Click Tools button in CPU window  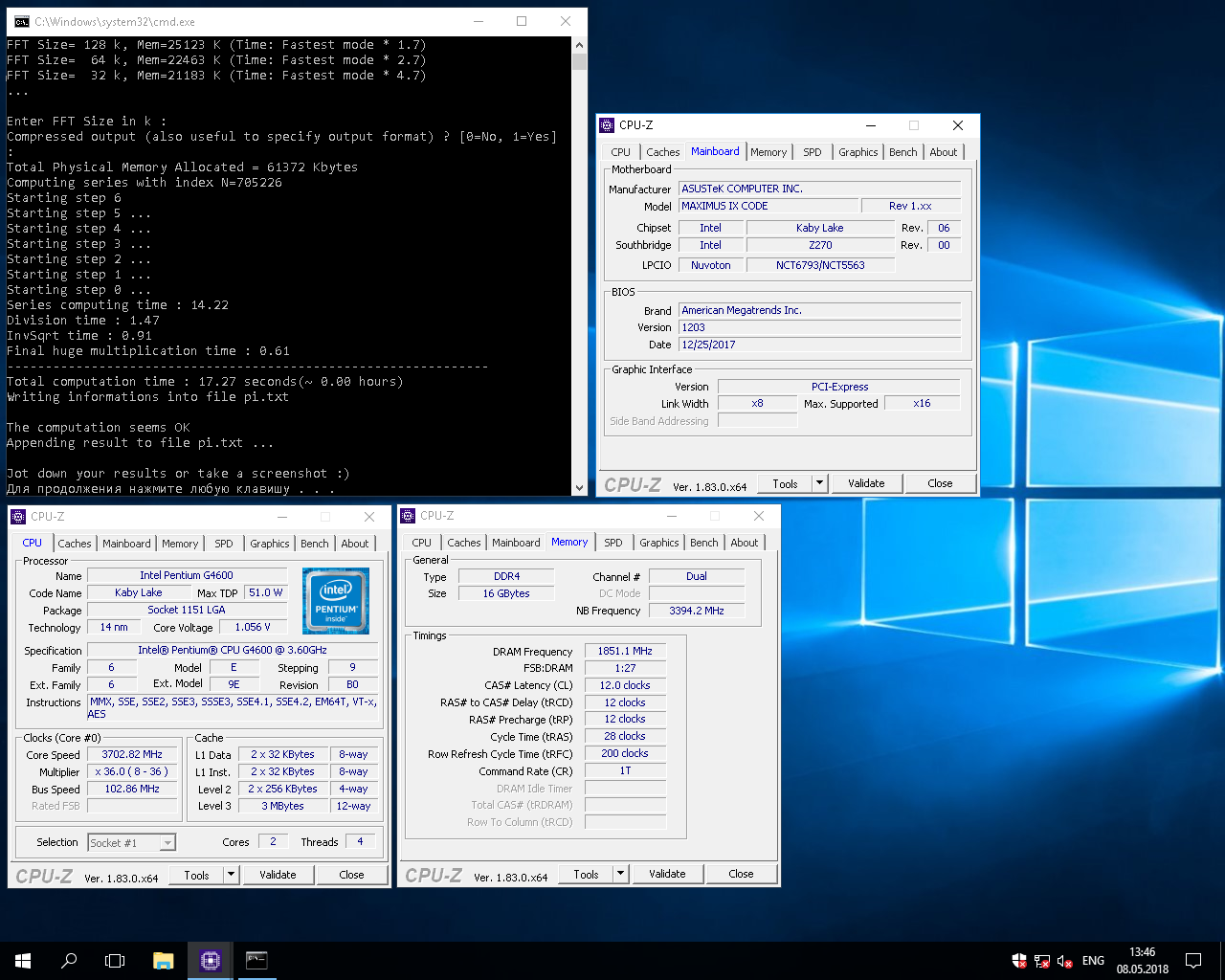tap(197, 875)
